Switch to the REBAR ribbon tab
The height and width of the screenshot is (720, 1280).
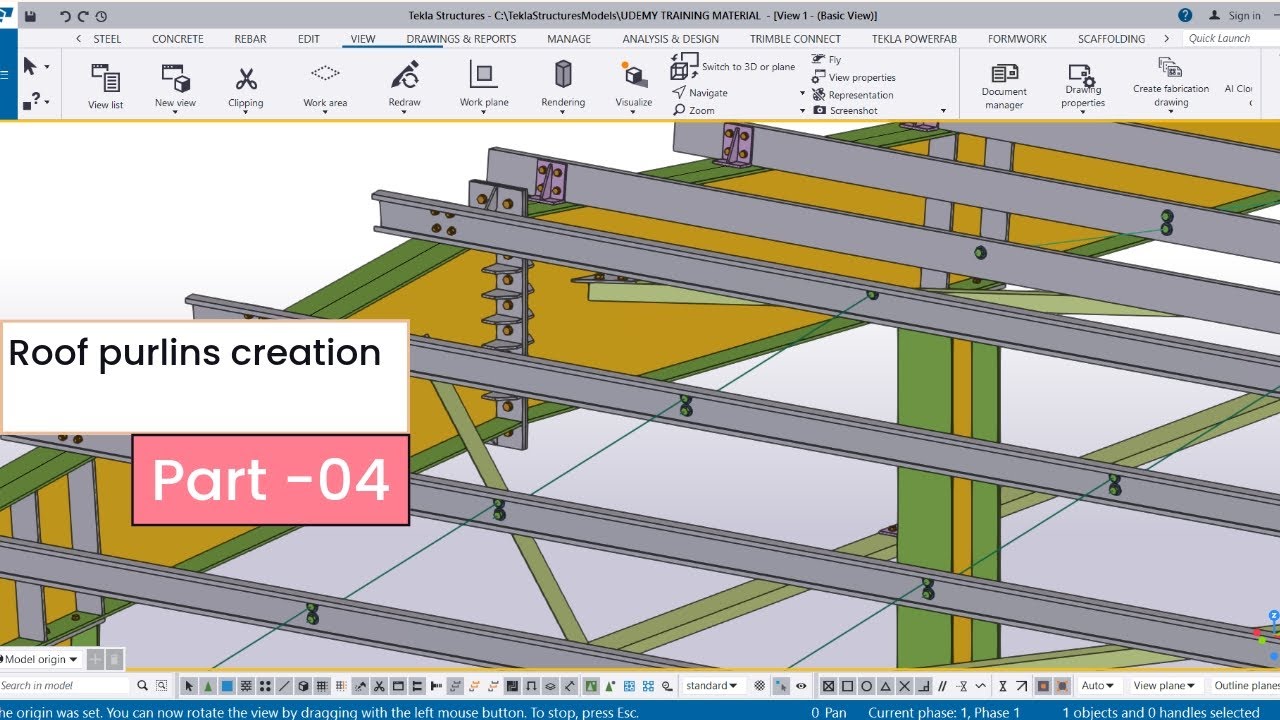(x=250, y=39)
